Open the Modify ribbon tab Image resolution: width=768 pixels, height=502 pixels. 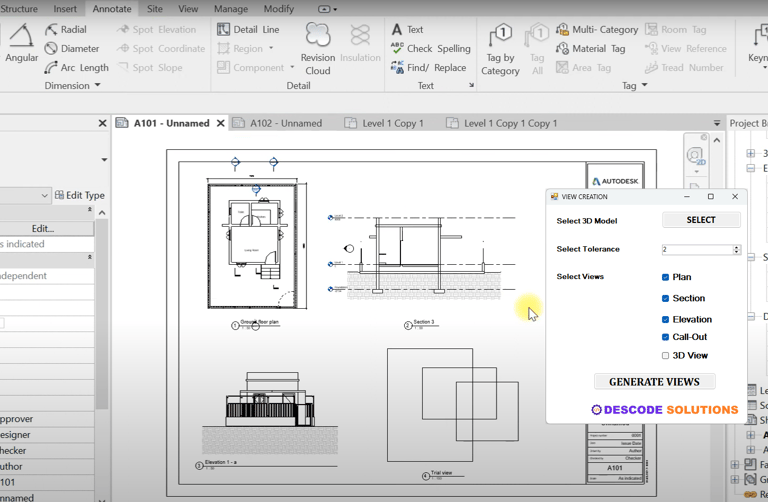point(279,9)
